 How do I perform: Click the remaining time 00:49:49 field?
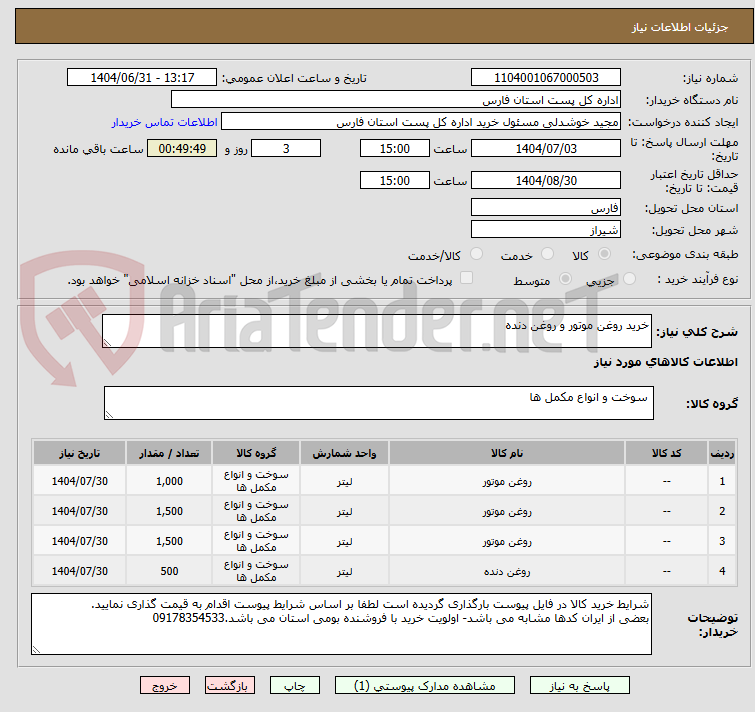(182, 148)
